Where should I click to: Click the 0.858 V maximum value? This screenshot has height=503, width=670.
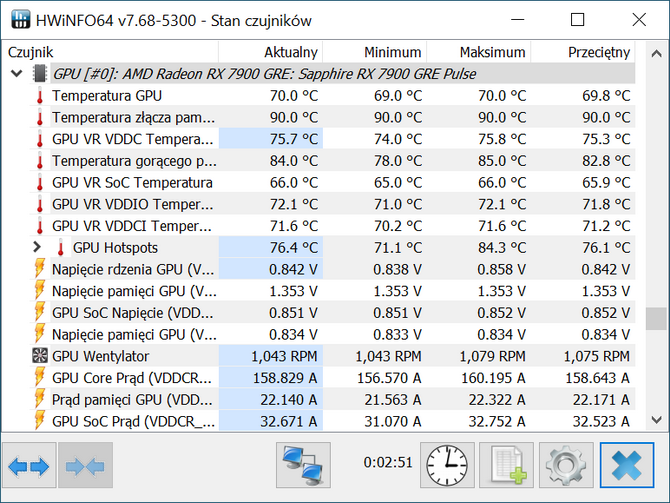501,270
